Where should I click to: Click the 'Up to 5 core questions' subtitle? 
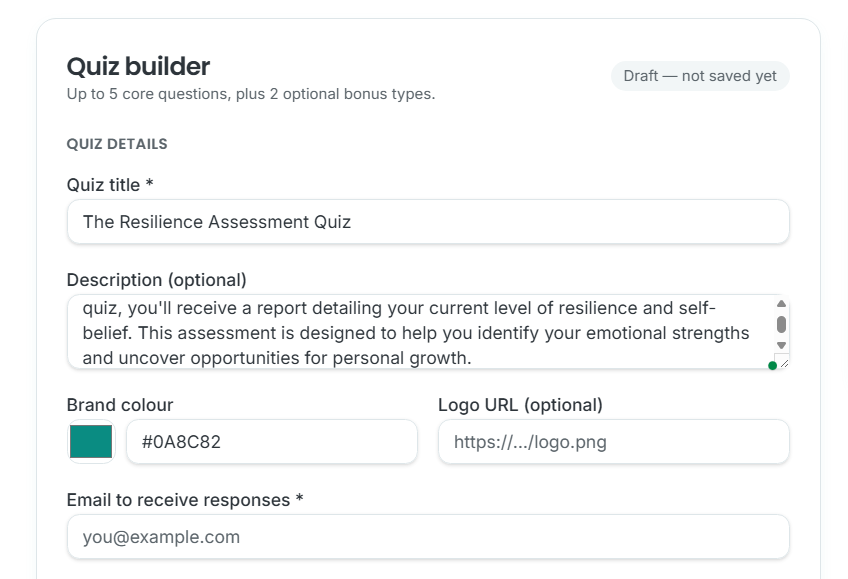(251, 94)
